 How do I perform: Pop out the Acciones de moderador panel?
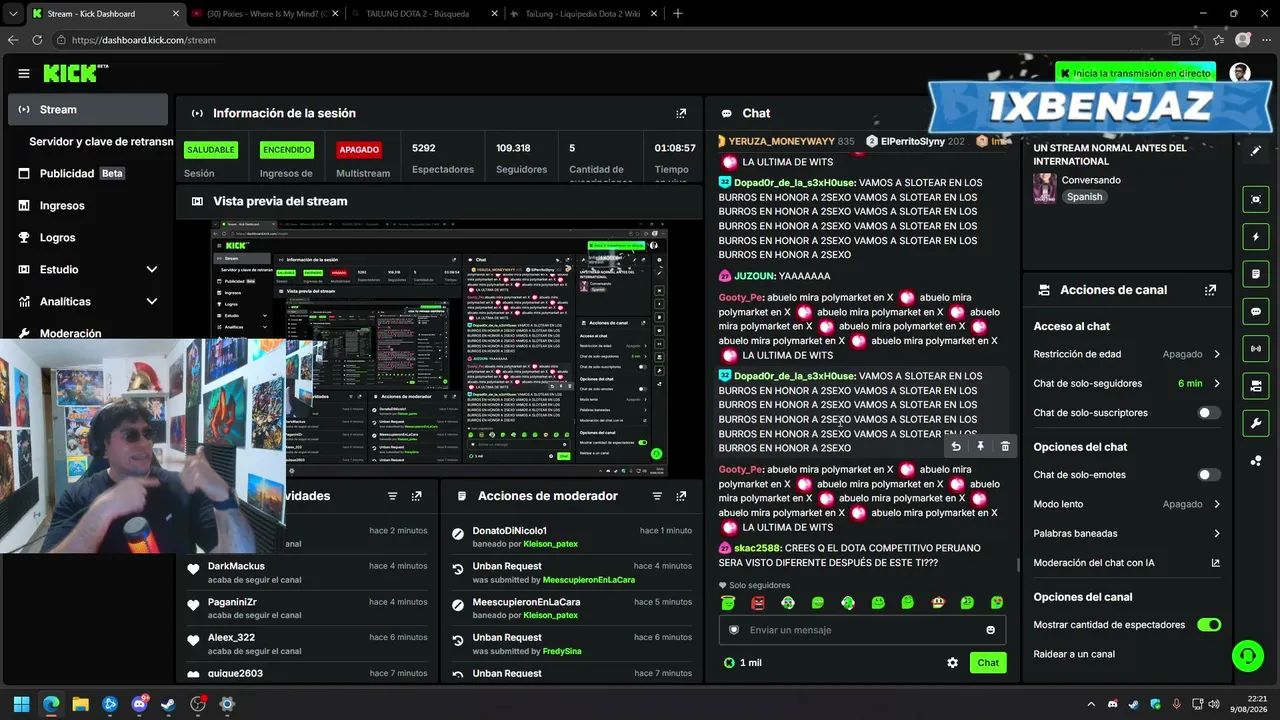coord(681,496)
